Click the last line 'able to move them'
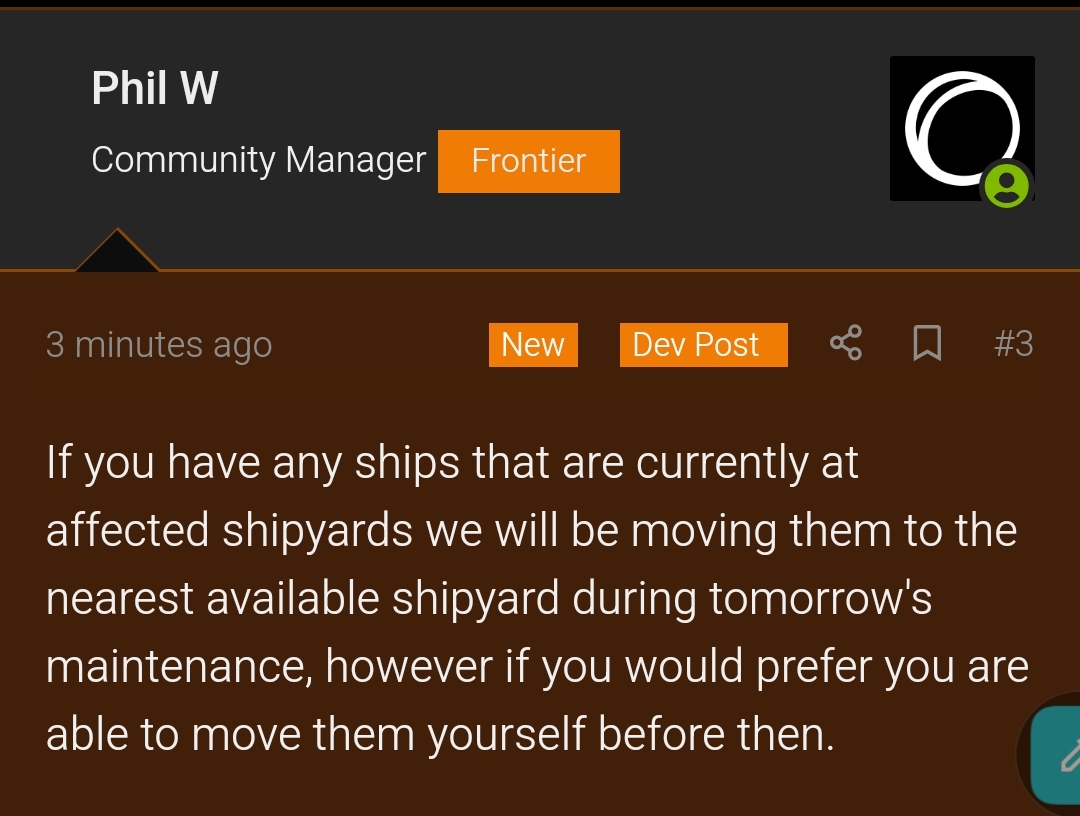The image size is (1080, 816). (440, 734)
